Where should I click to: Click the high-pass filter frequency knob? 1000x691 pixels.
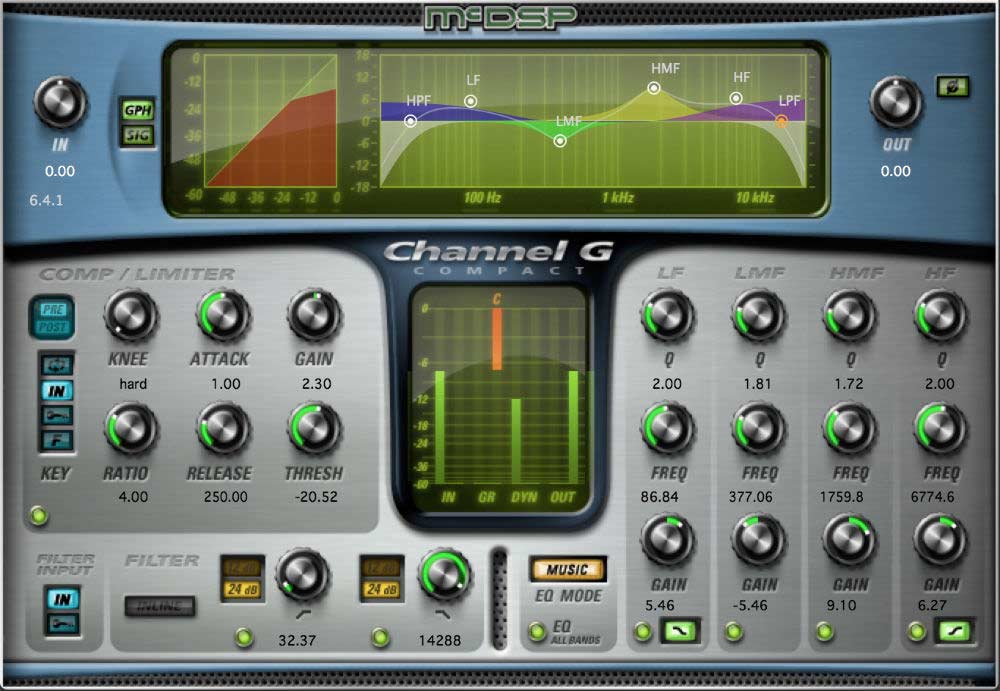(x=303, y=576)
